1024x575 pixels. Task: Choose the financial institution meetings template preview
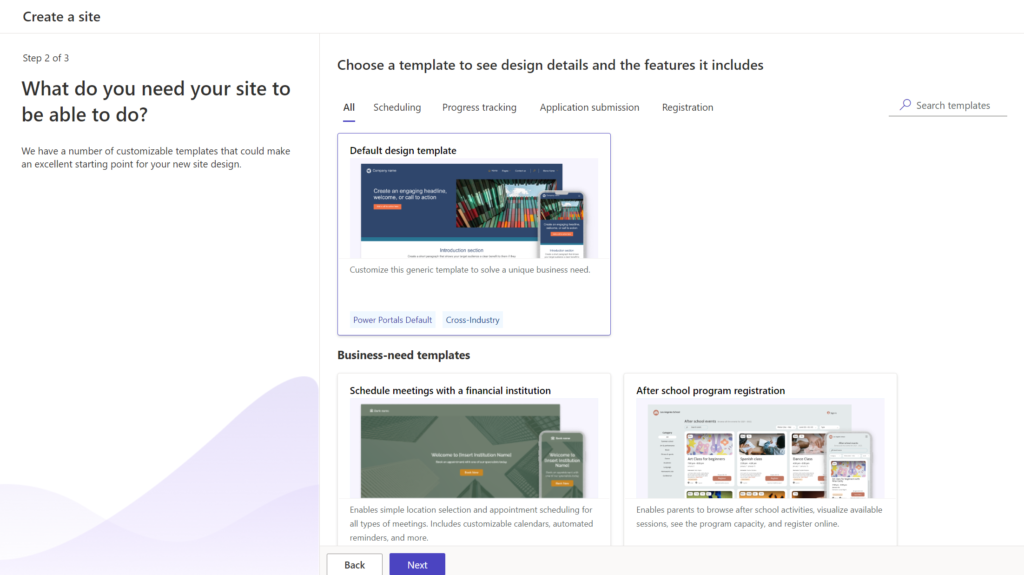point(474,448)
